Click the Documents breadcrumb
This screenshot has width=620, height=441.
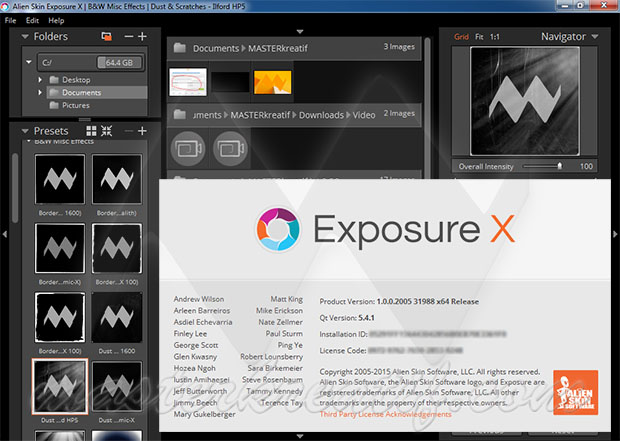[x=216, y=48]
